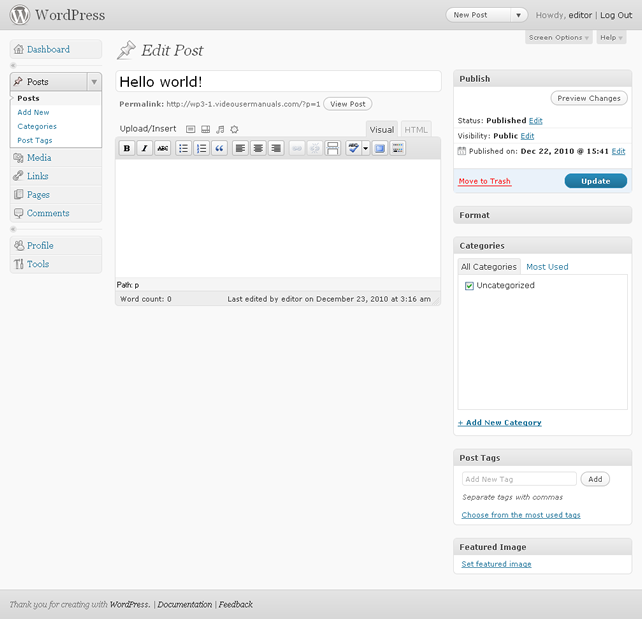Click the Hello world! title field
Viewport: 642px width, 619px height.
tap(278, 81)
